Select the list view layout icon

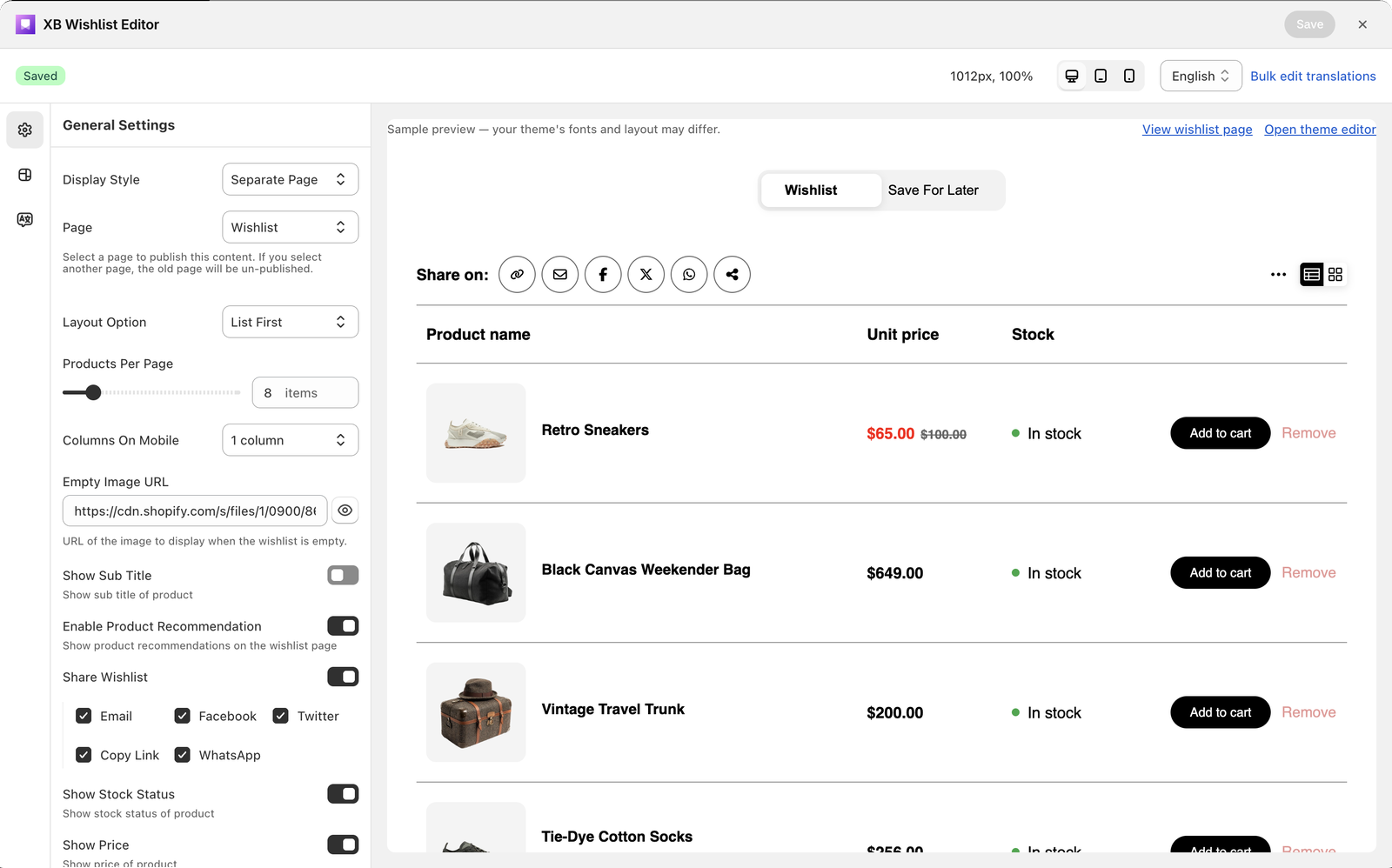1312,275
